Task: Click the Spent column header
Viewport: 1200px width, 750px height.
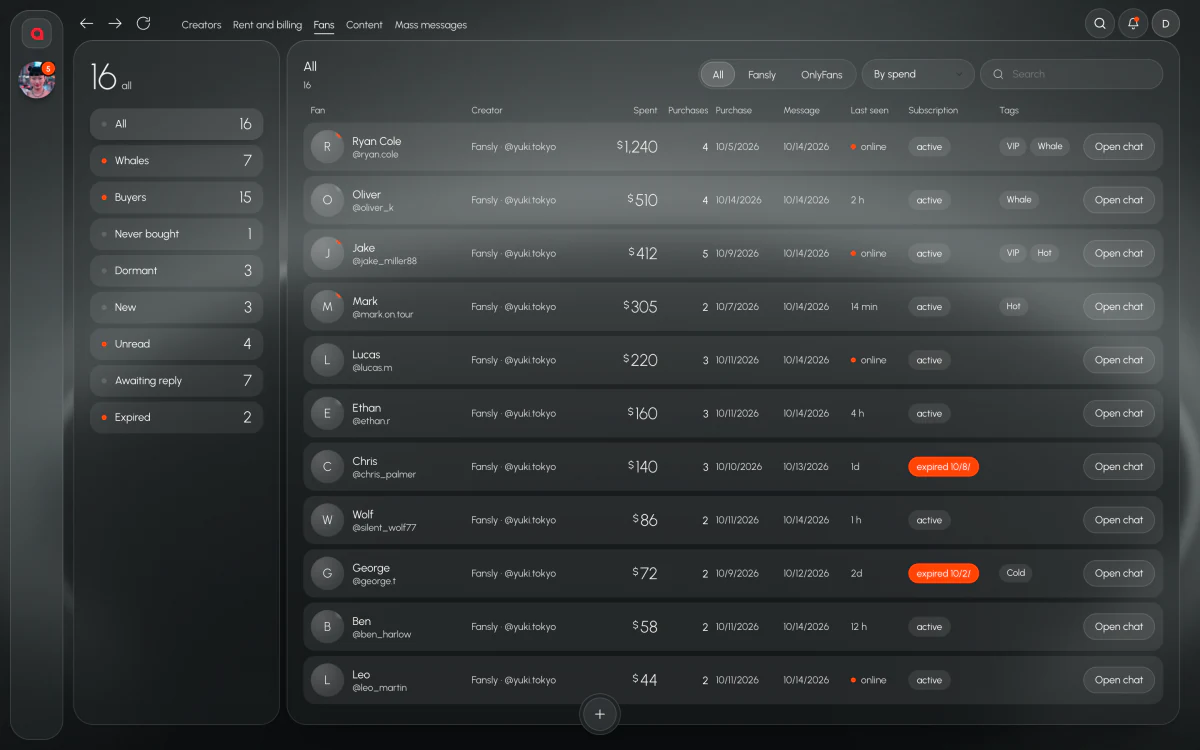Action: coord(645,110)
